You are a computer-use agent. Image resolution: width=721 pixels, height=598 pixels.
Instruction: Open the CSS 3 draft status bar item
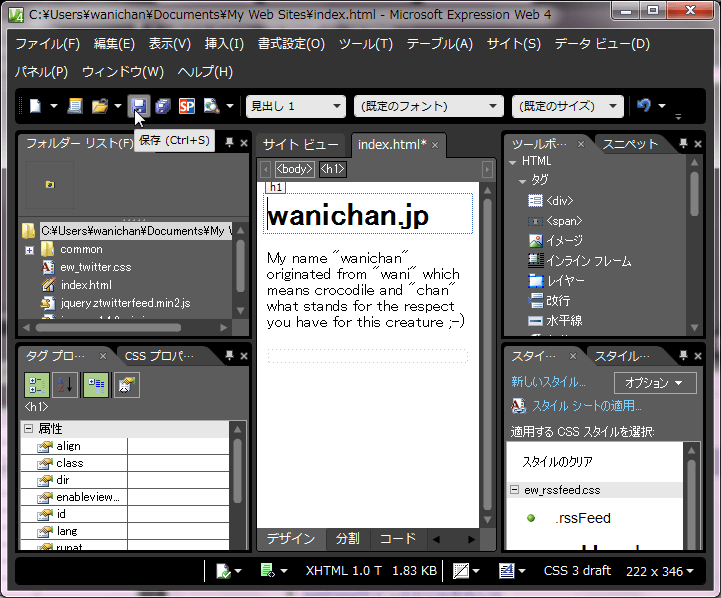coord(577,571)
